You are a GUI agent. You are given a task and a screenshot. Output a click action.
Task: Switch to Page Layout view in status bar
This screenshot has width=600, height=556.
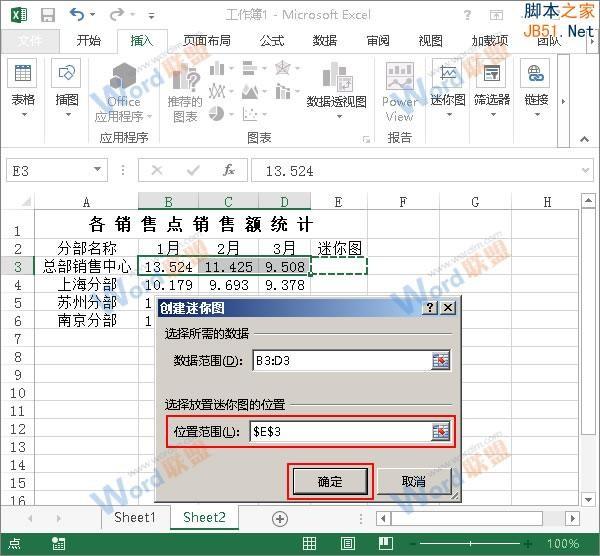tap(347, 543)
